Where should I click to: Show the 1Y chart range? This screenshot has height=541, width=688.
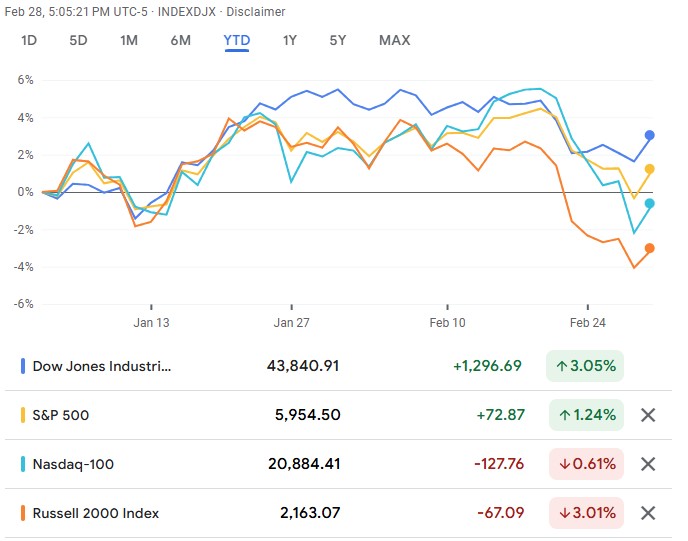(290, 41)
